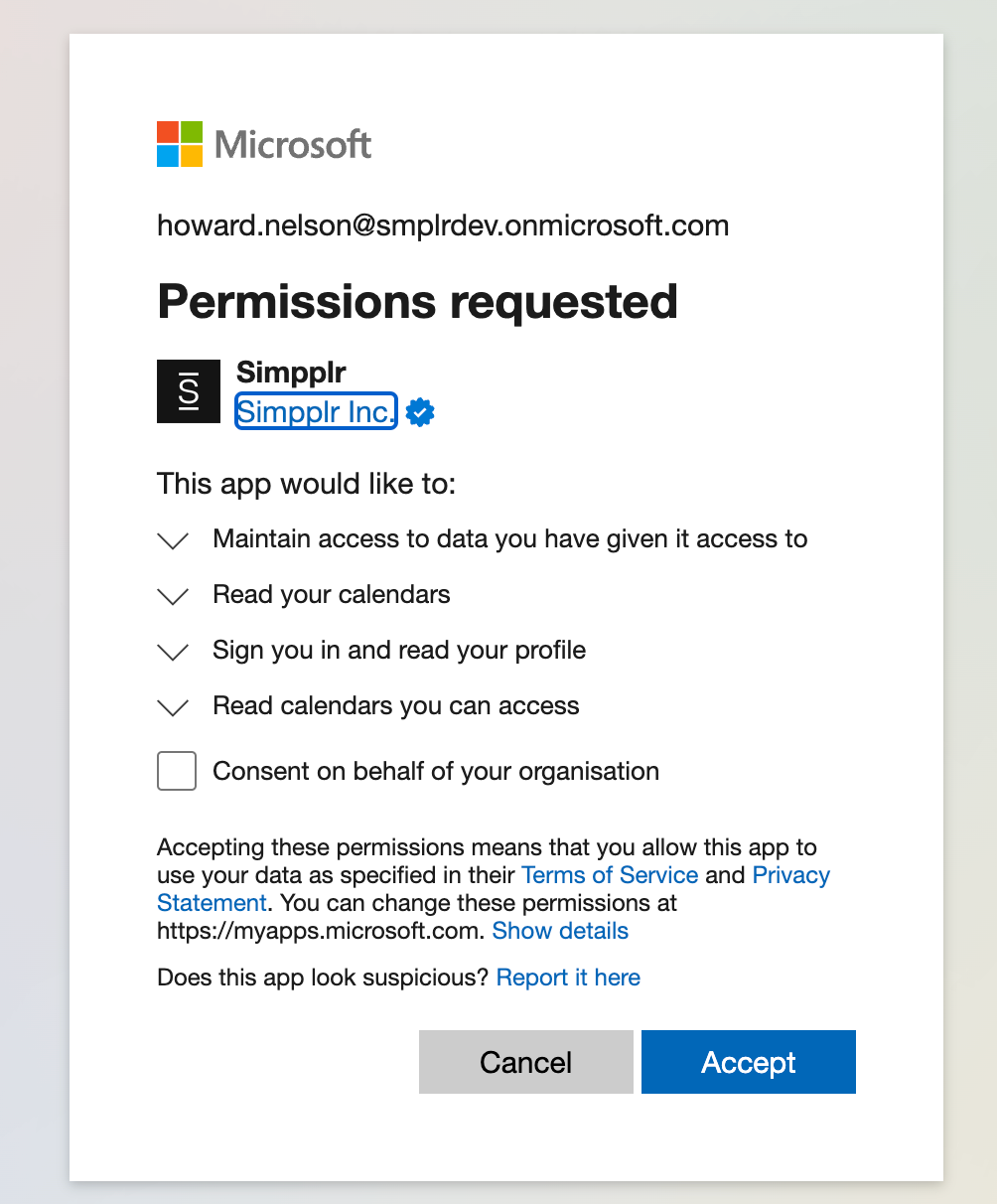Click the blue verified publisher badge
This screenshot has height=1204, width=997.
pyautogui.click(x=419, y=411)
